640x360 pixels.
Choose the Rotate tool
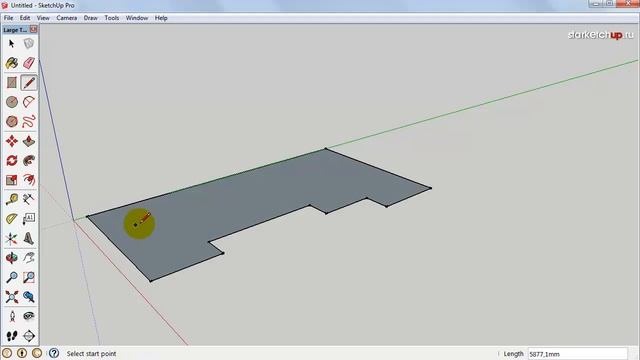(11, 160)
